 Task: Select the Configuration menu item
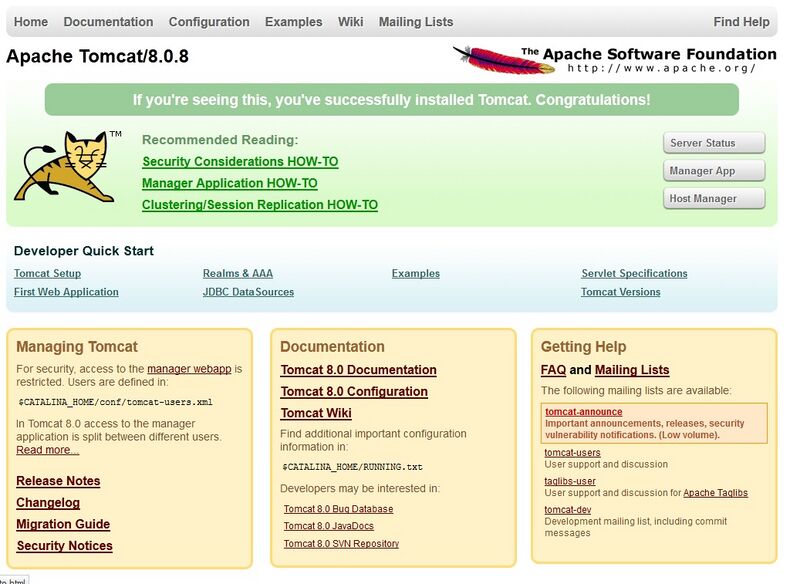coord(208,21)
